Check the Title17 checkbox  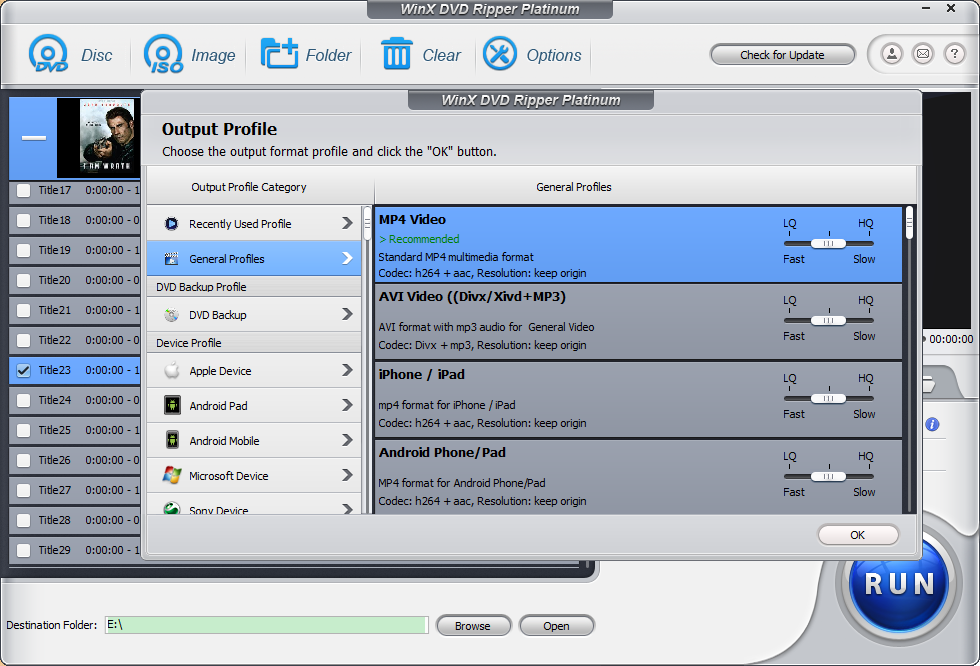click(x=24, y=191)
